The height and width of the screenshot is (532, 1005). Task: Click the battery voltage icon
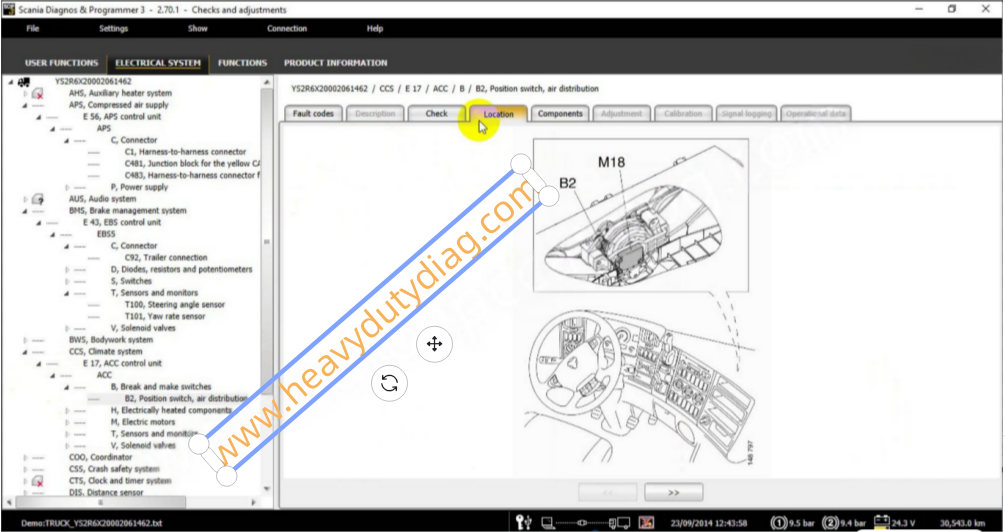[883, 522]
